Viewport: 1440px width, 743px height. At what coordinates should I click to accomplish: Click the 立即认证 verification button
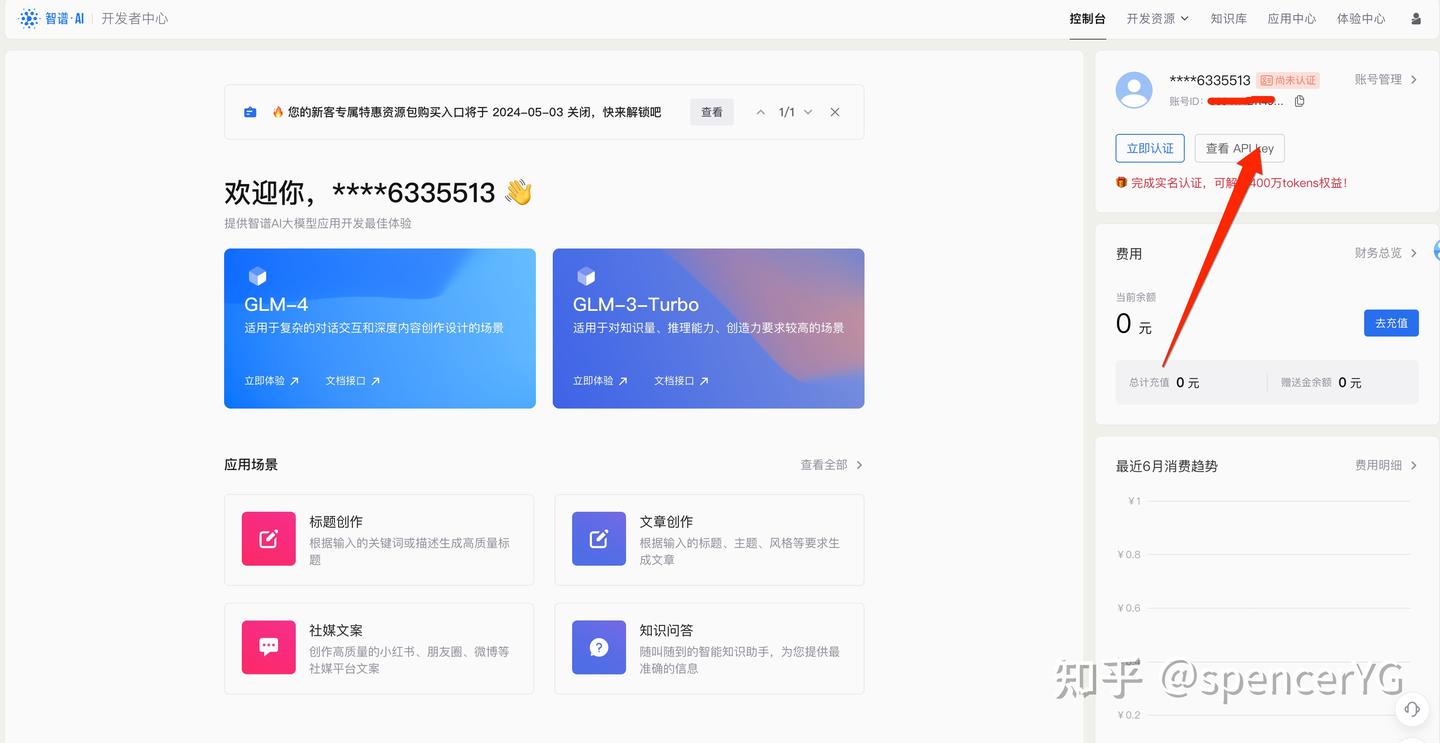[1149, 147]
